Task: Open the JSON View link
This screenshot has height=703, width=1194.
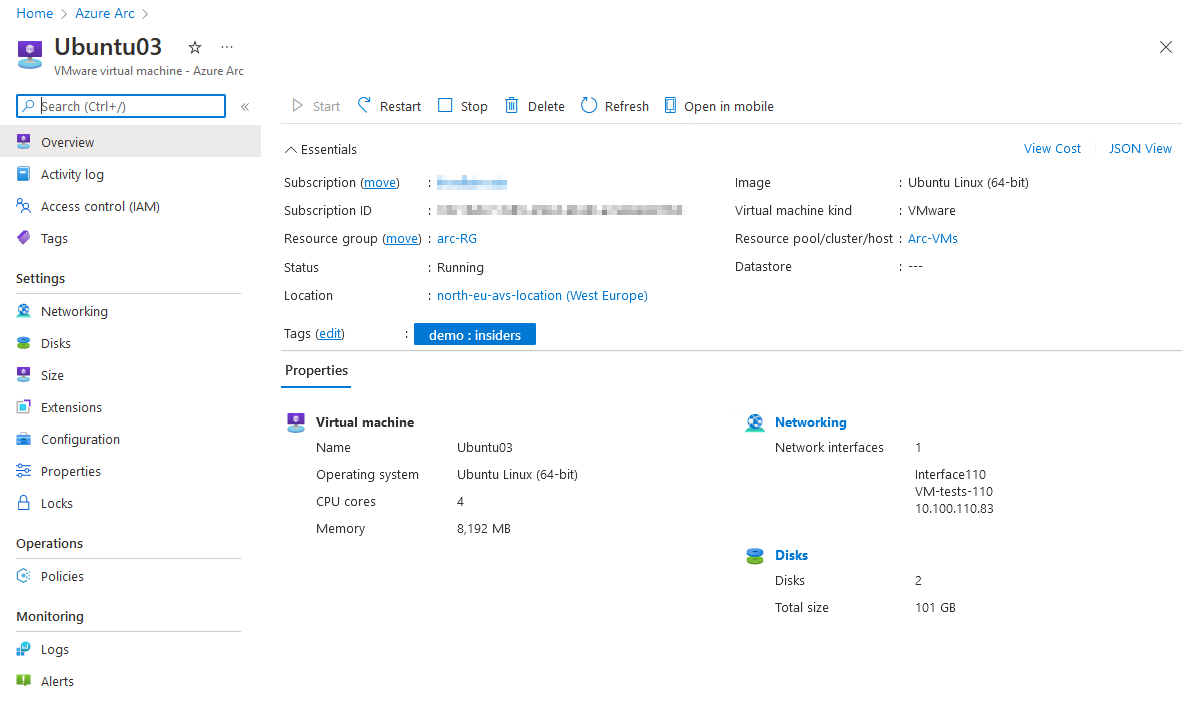Action: point(1140,149)
